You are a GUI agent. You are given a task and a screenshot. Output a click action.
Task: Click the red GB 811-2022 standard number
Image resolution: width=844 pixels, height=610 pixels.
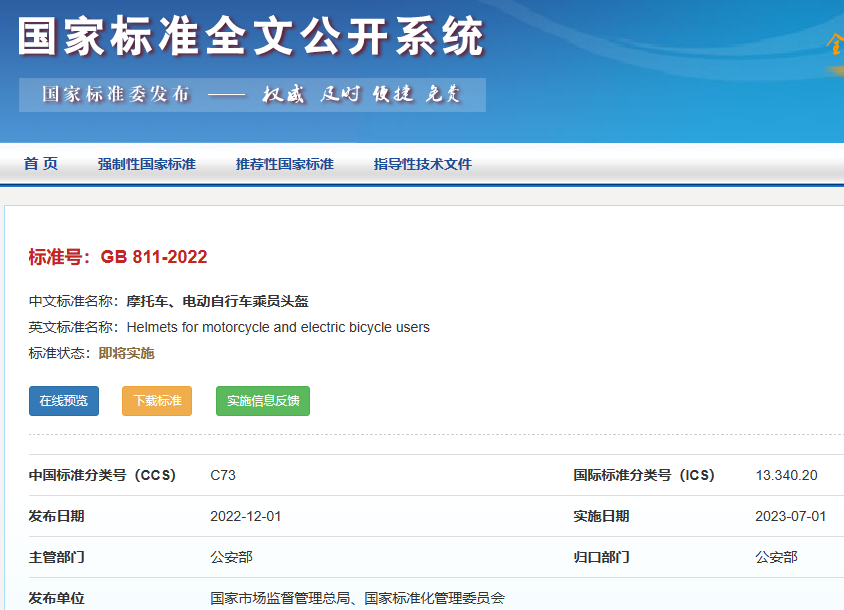click(153, 257)
